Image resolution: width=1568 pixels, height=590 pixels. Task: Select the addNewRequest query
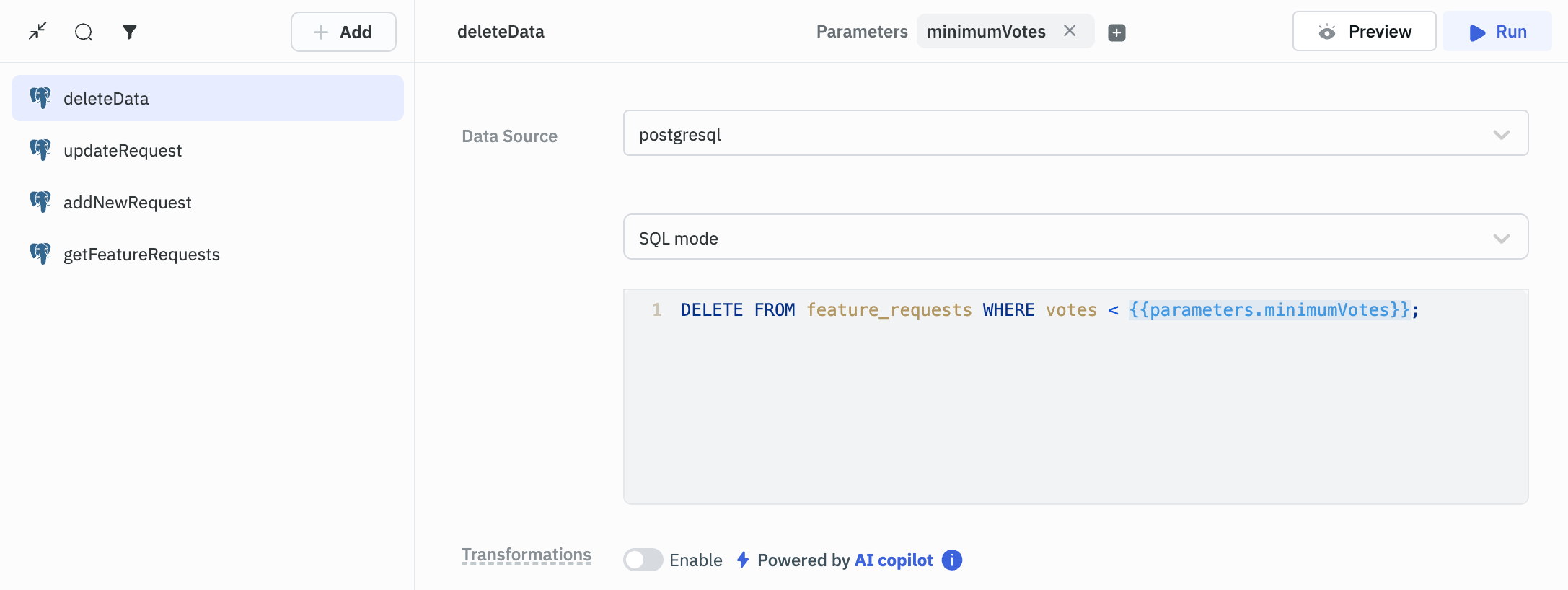[127, 203]
